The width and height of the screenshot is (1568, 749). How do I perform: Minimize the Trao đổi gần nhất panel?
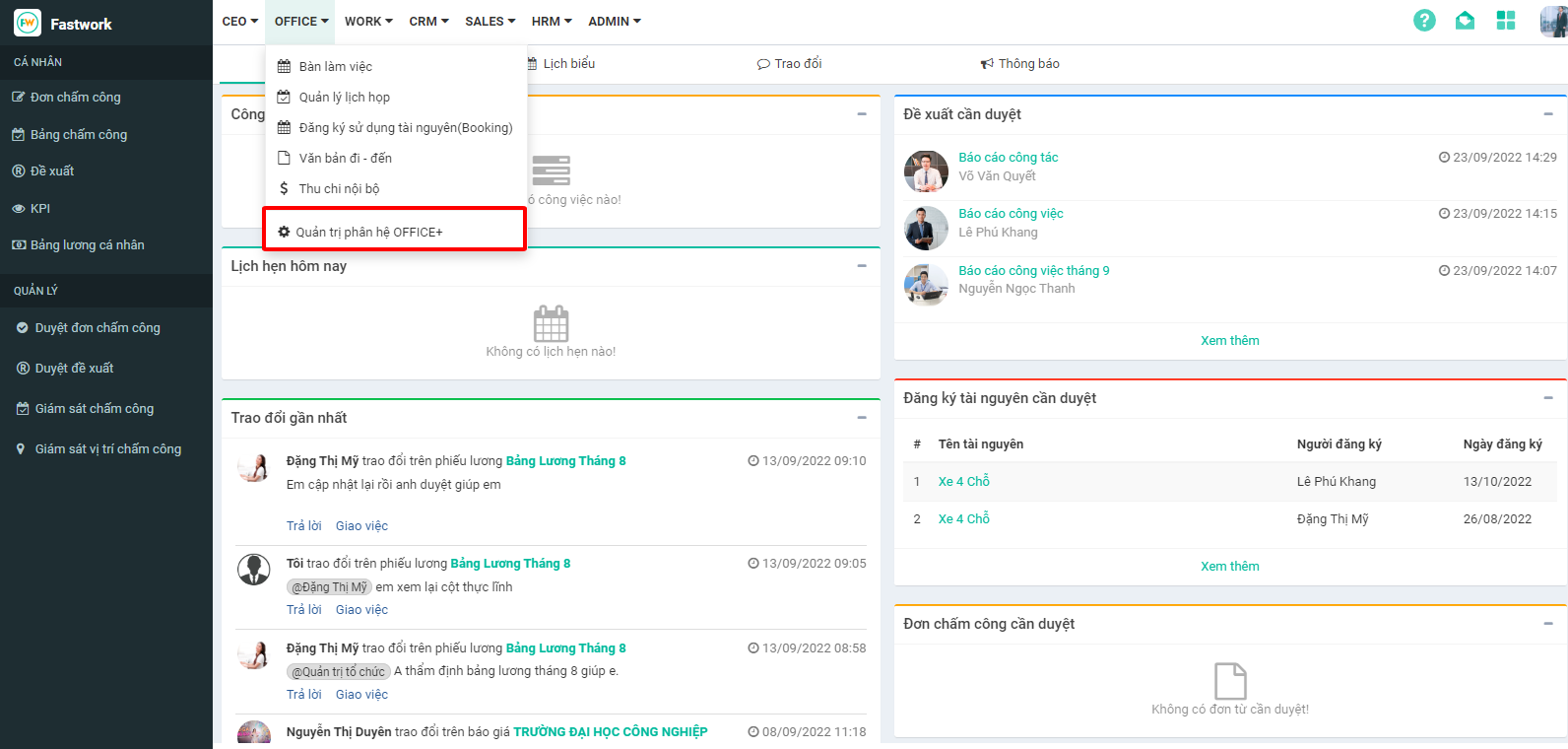861,418
